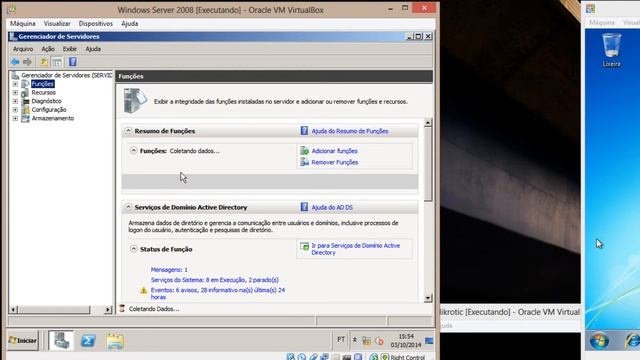Click the Up one level folder icon
640x360 pixels.
click(x=44, y=62)
